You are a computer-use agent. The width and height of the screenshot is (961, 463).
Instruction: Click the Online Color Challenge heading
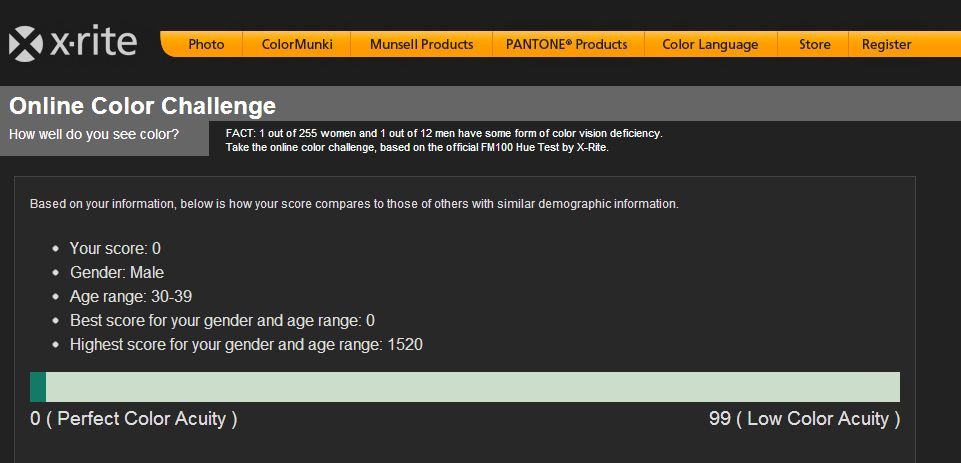tap(142, 106)
